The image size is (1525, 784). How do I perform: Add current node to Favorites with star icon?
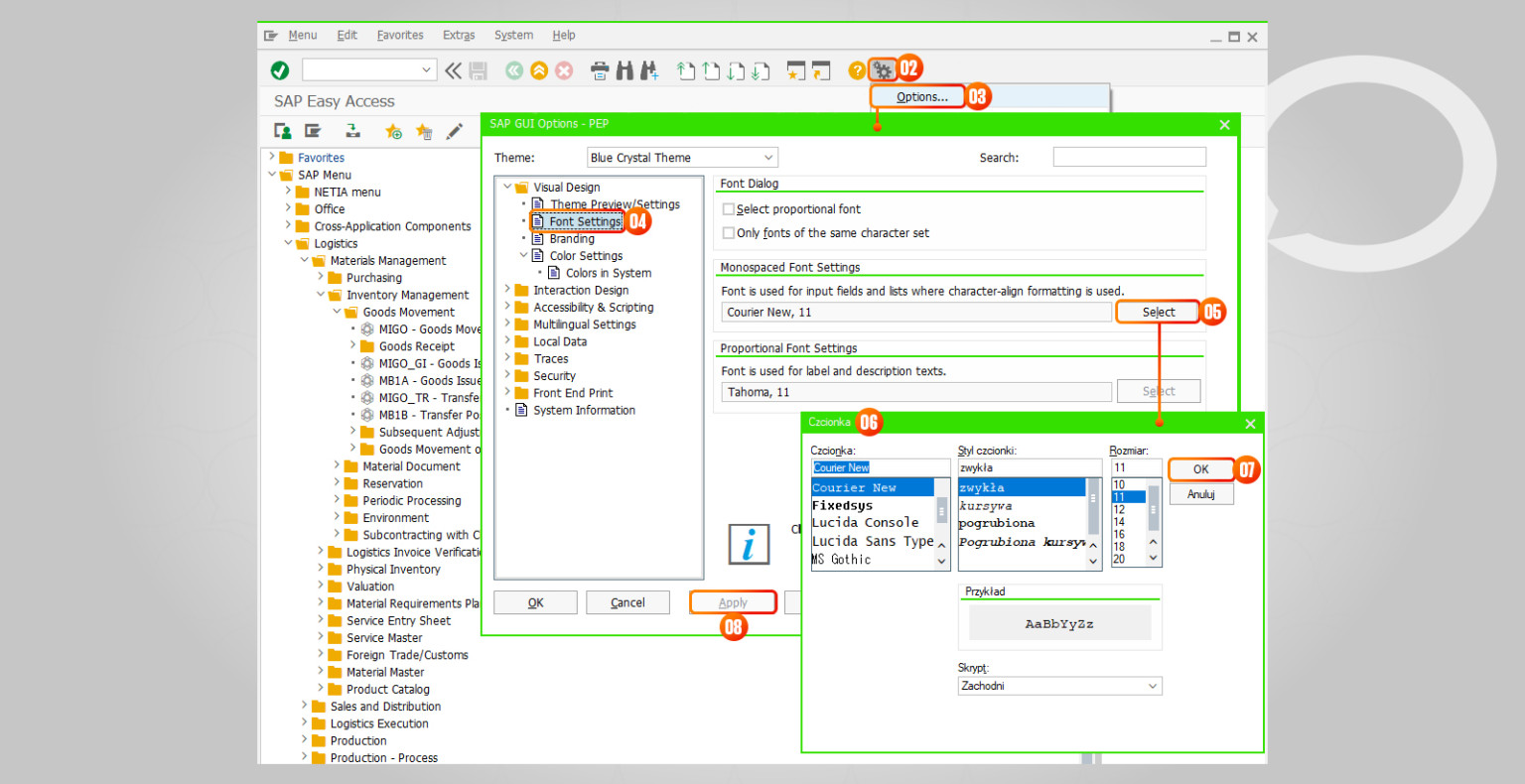click(393, 130)
